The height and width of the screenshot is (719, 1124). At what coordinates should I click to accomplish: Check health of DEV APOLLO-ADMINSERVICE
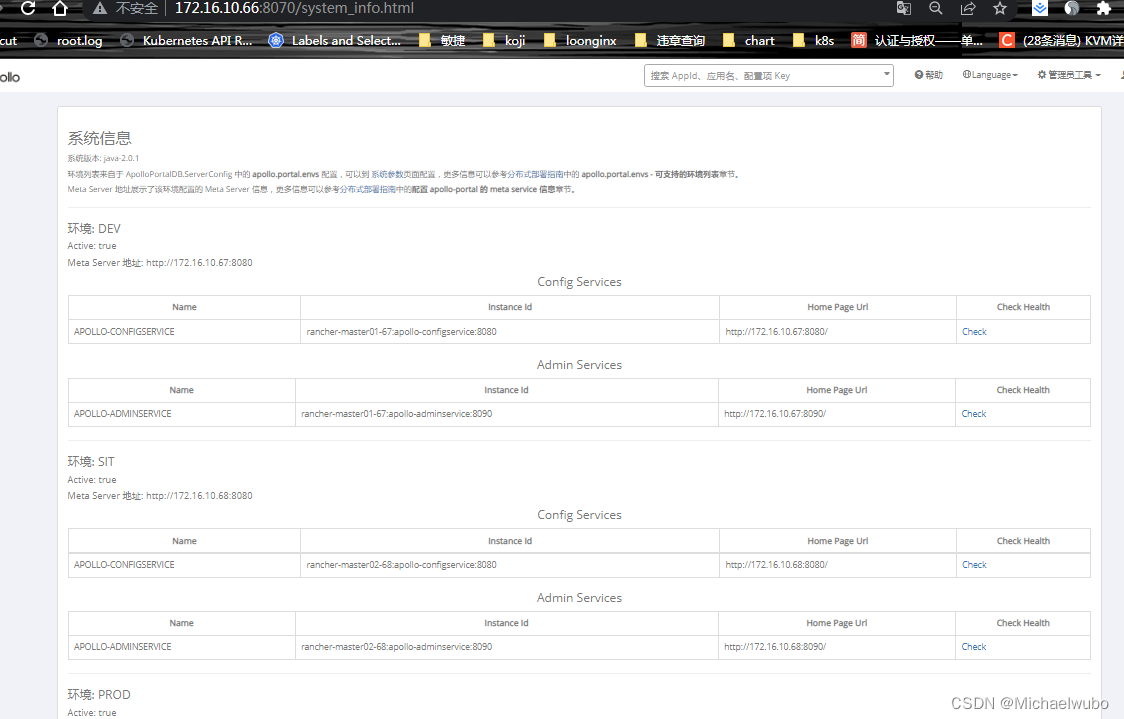click(x=973, y=414)
